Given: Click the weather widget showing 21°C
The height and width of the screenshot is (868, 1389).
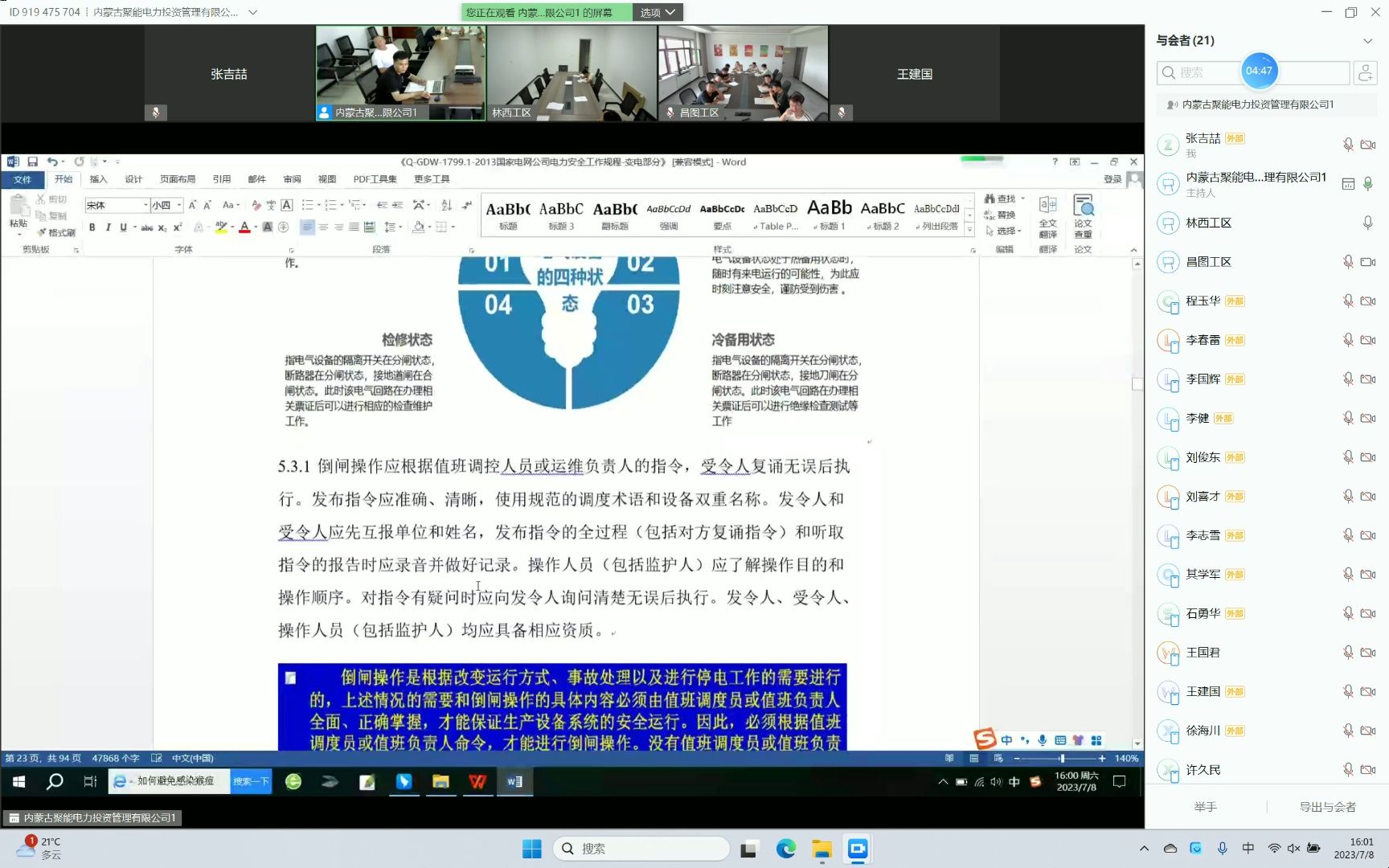Looking at the screenshot, I should (39, 848).
